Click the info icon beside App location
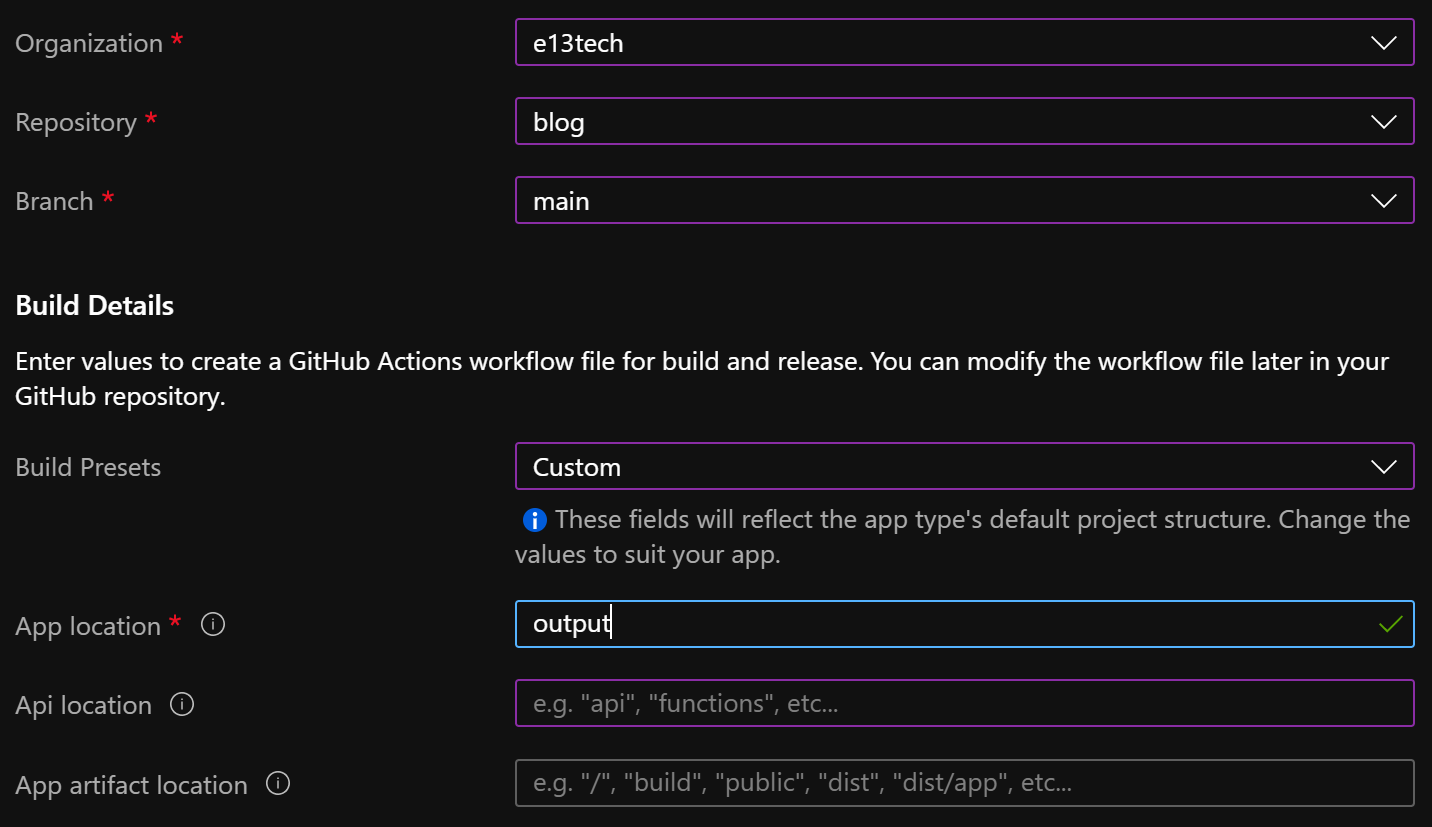The width and height of the screenshot is (1432, 827). 213,625
